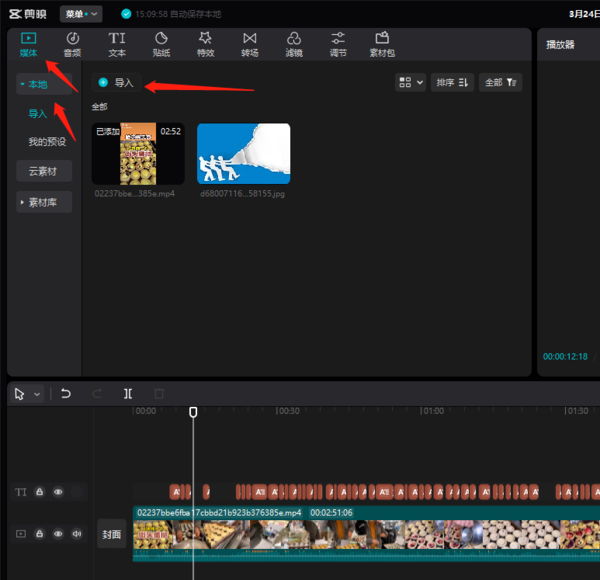Mute the main video track audio
This screenshot has width=600, height=580.
77,534
